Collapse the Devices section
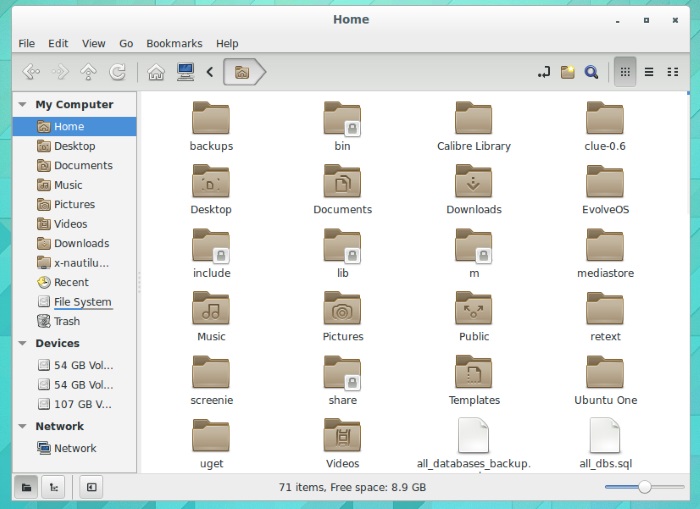Screen dimensions: 700x509 22,343
